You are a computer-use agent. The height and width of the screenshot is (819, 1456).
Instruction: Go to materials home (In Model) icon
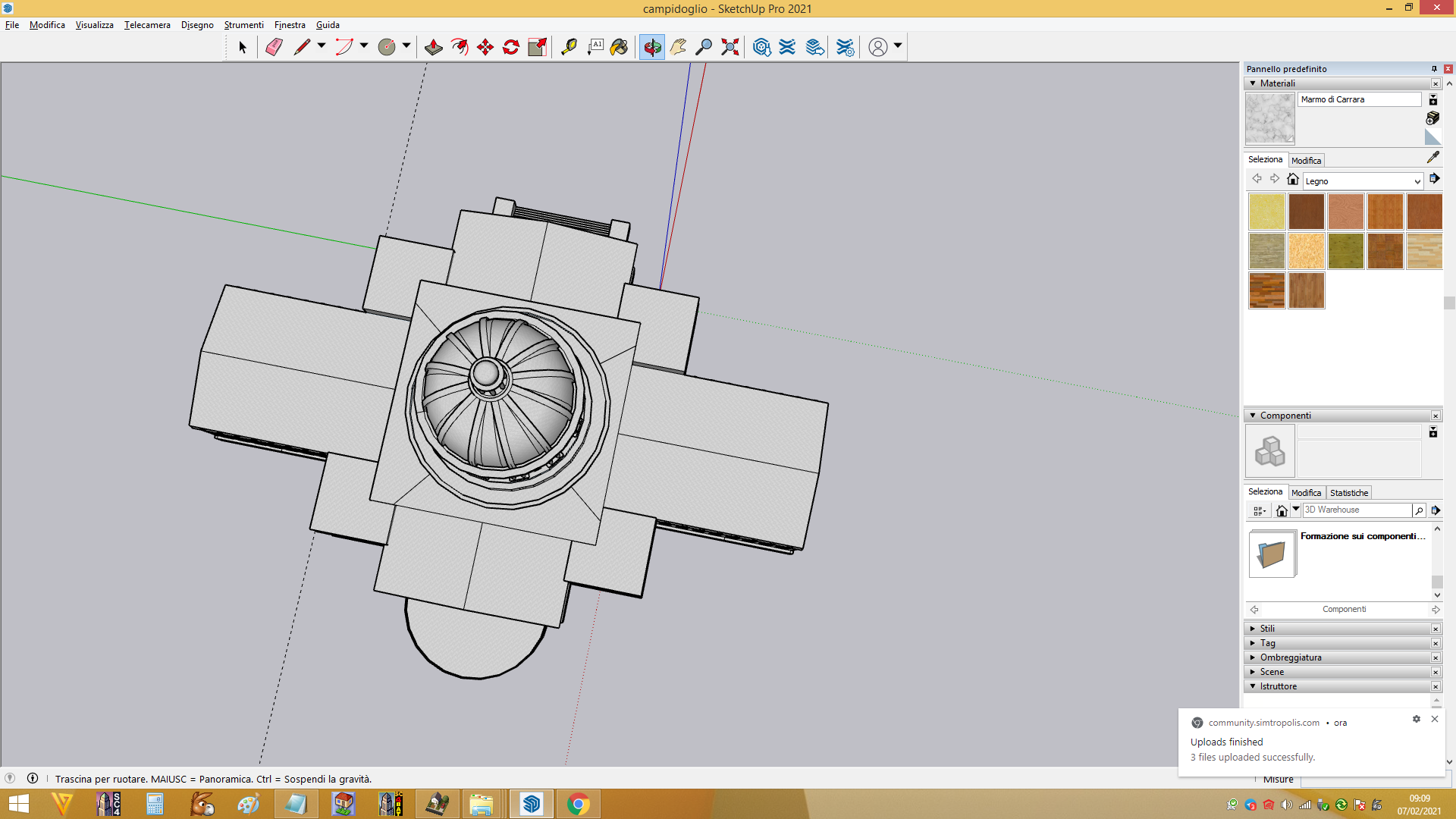pyautogui.click(x=1293, y=179)
